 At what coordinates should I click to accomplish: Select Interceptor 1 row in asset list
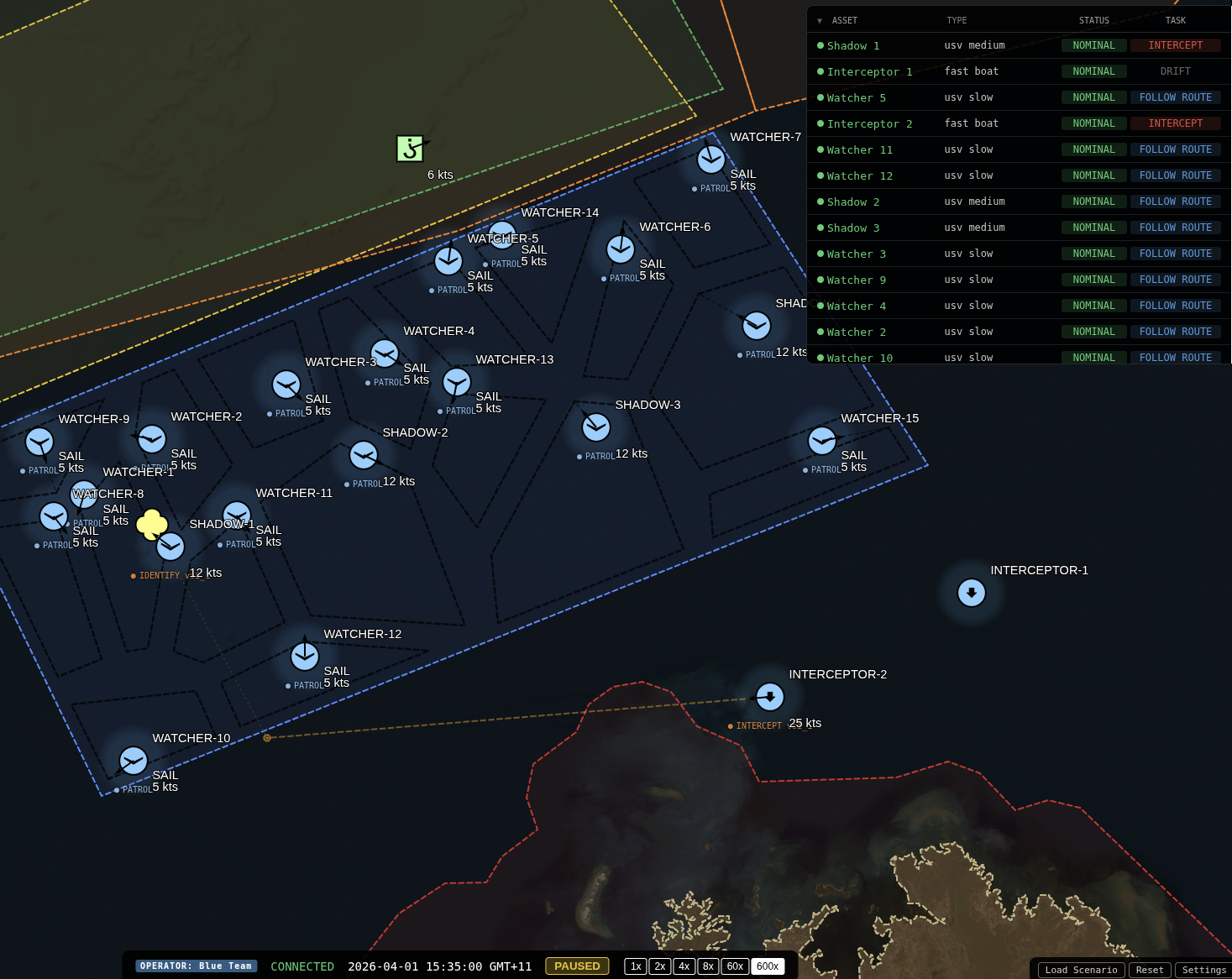(1019, 71)
